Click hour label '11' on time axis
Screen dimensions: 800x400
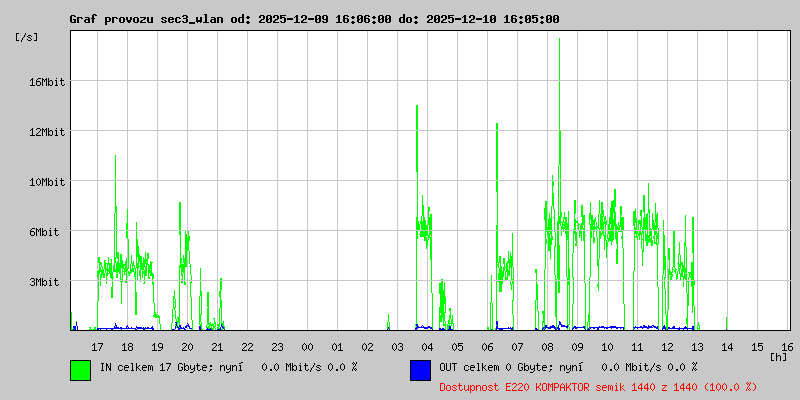coord(637,347)
